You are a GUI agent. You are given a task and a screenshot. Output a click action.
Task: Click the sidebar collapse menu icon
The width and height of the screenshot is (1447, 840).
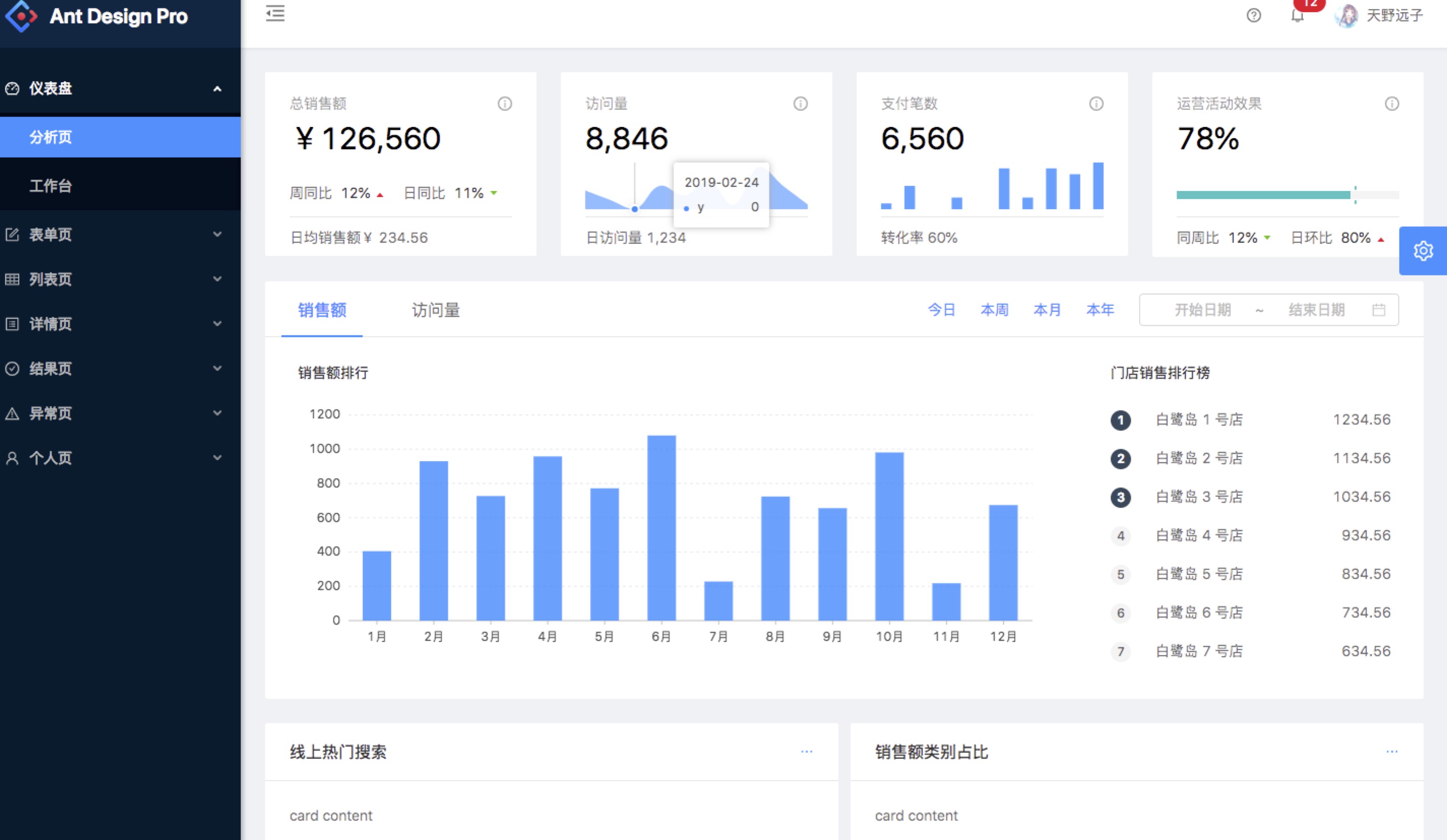pos(275,13)
